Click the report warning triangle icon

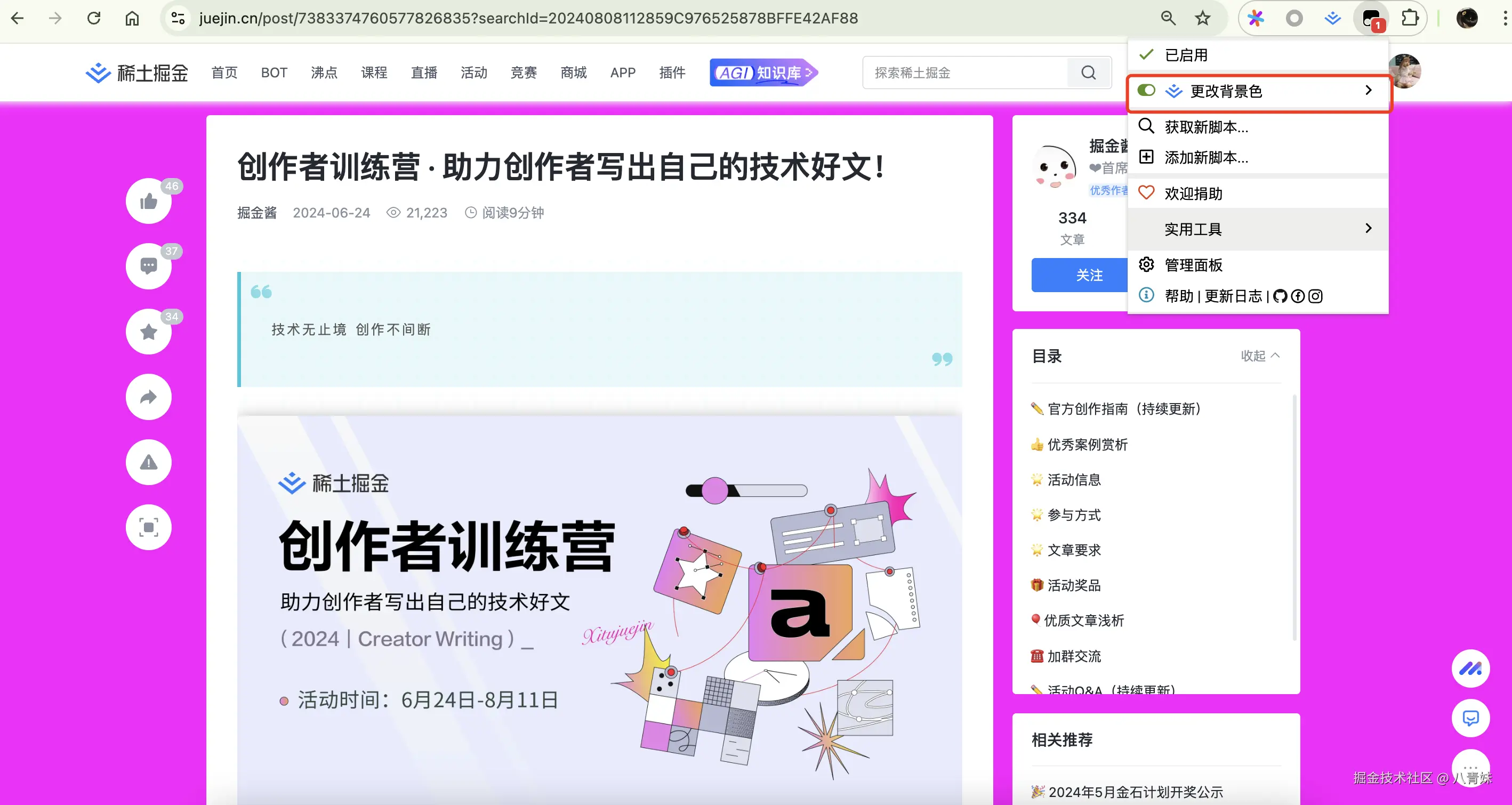(149, 462)
